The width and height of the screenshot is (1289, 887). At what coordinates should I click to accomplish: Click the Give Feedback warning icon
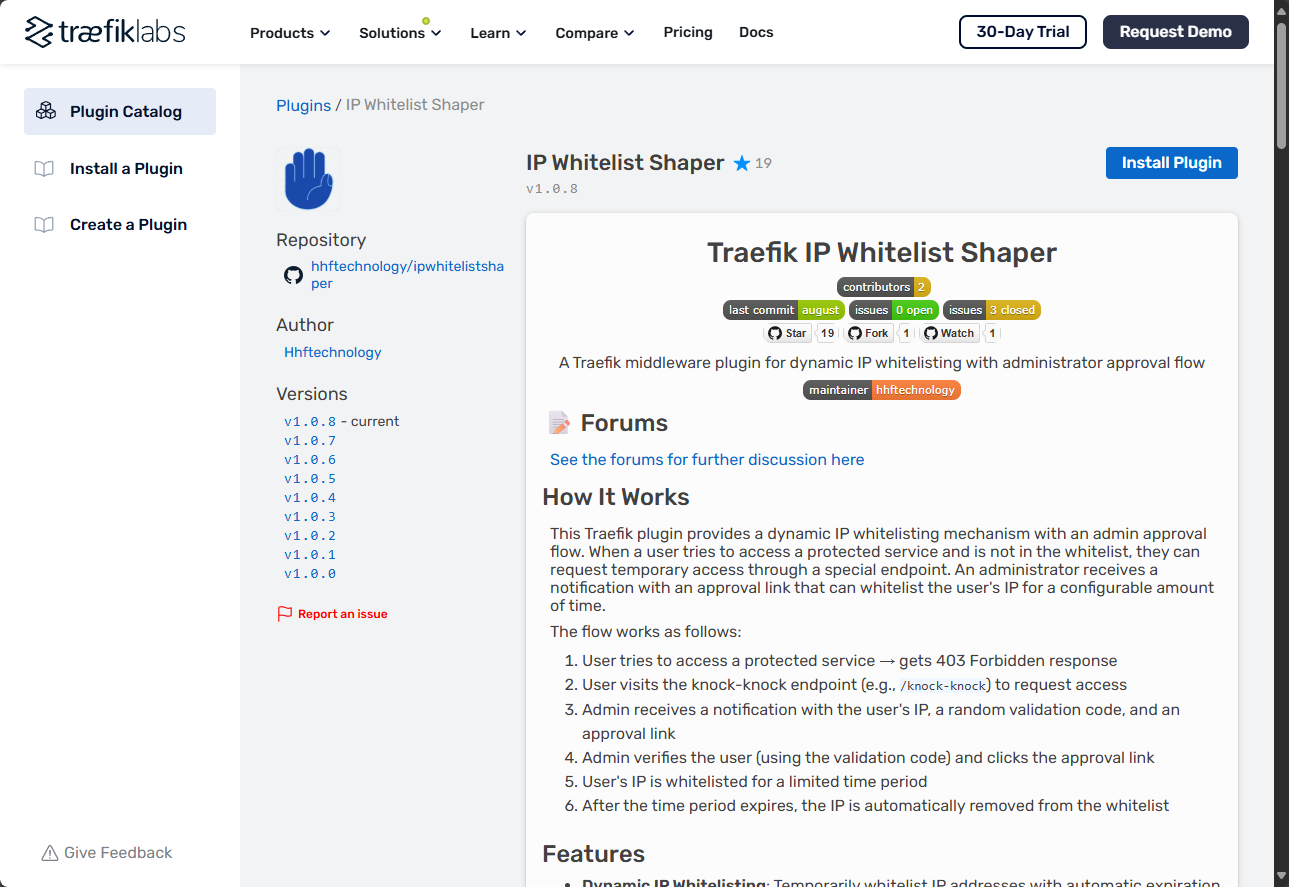click(50, 853)
